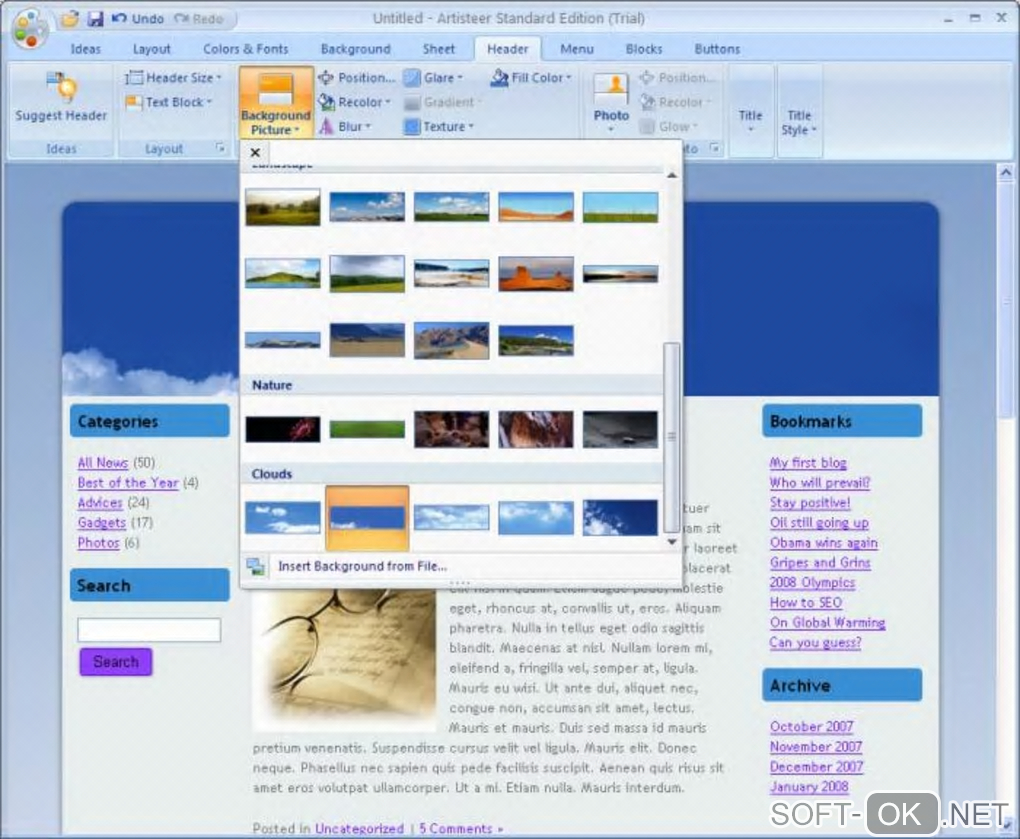Open the Blur dropdown
The width and height of the screenshot is (1020, 839).
(345, 127)
